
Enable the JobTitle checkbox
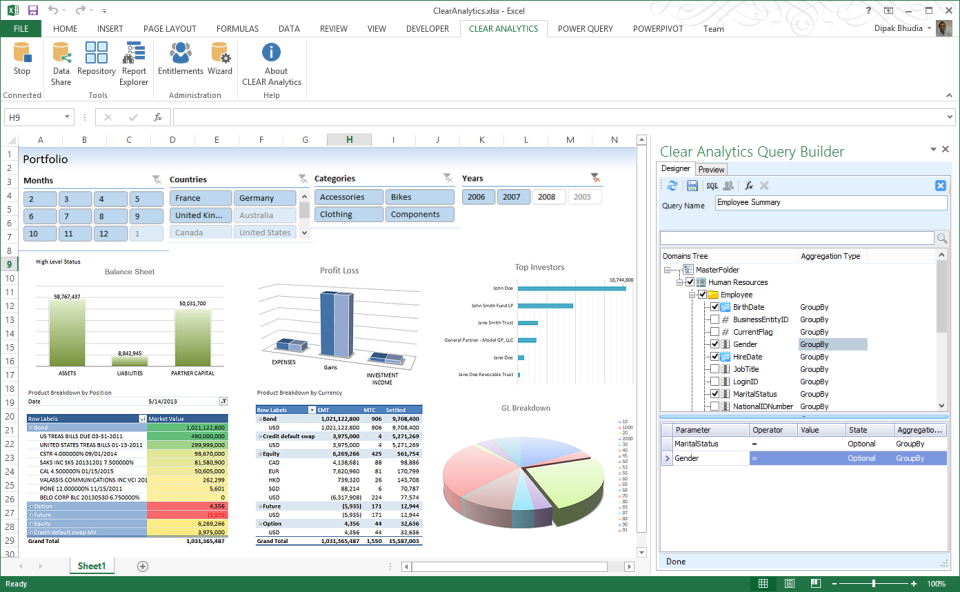[713, 369]
